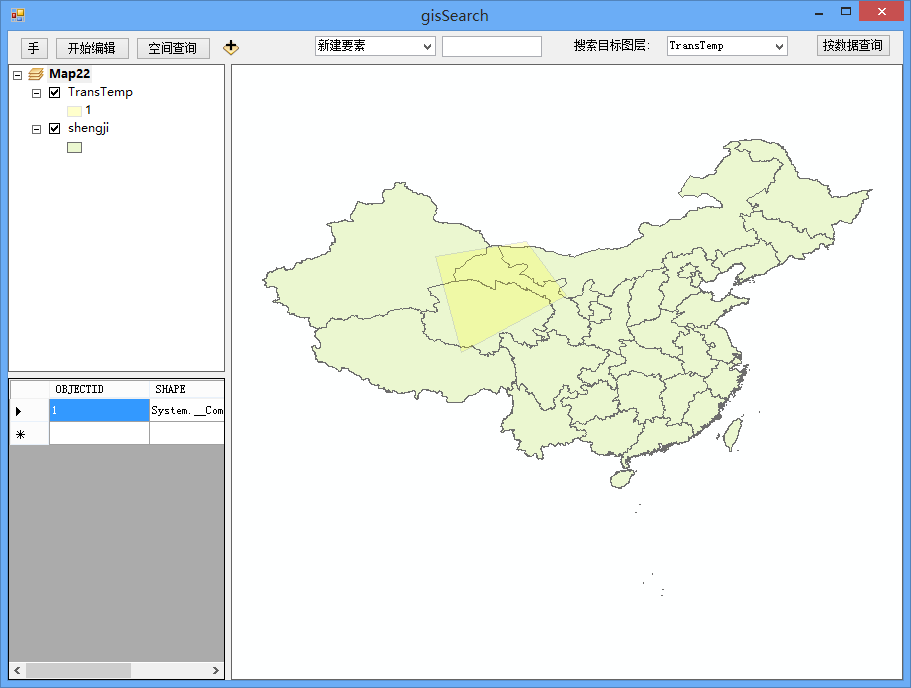The height and width of the screenshot is (688, 911).
Task: Click the gisSearch app icon in title bar
Action: click(17, 15)
